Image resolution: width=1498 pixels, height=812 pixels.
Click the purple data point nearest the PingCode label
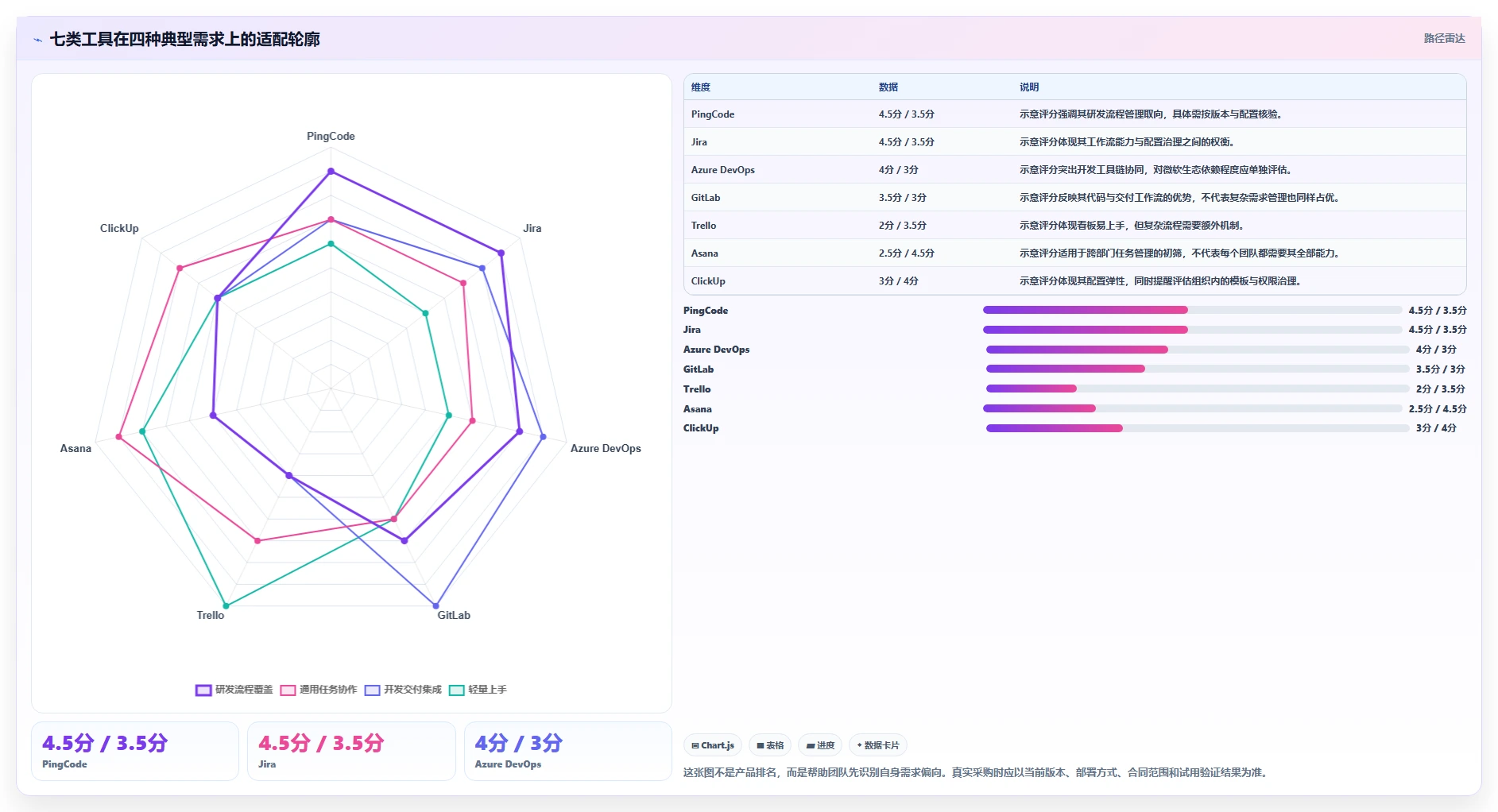[331, 171]
